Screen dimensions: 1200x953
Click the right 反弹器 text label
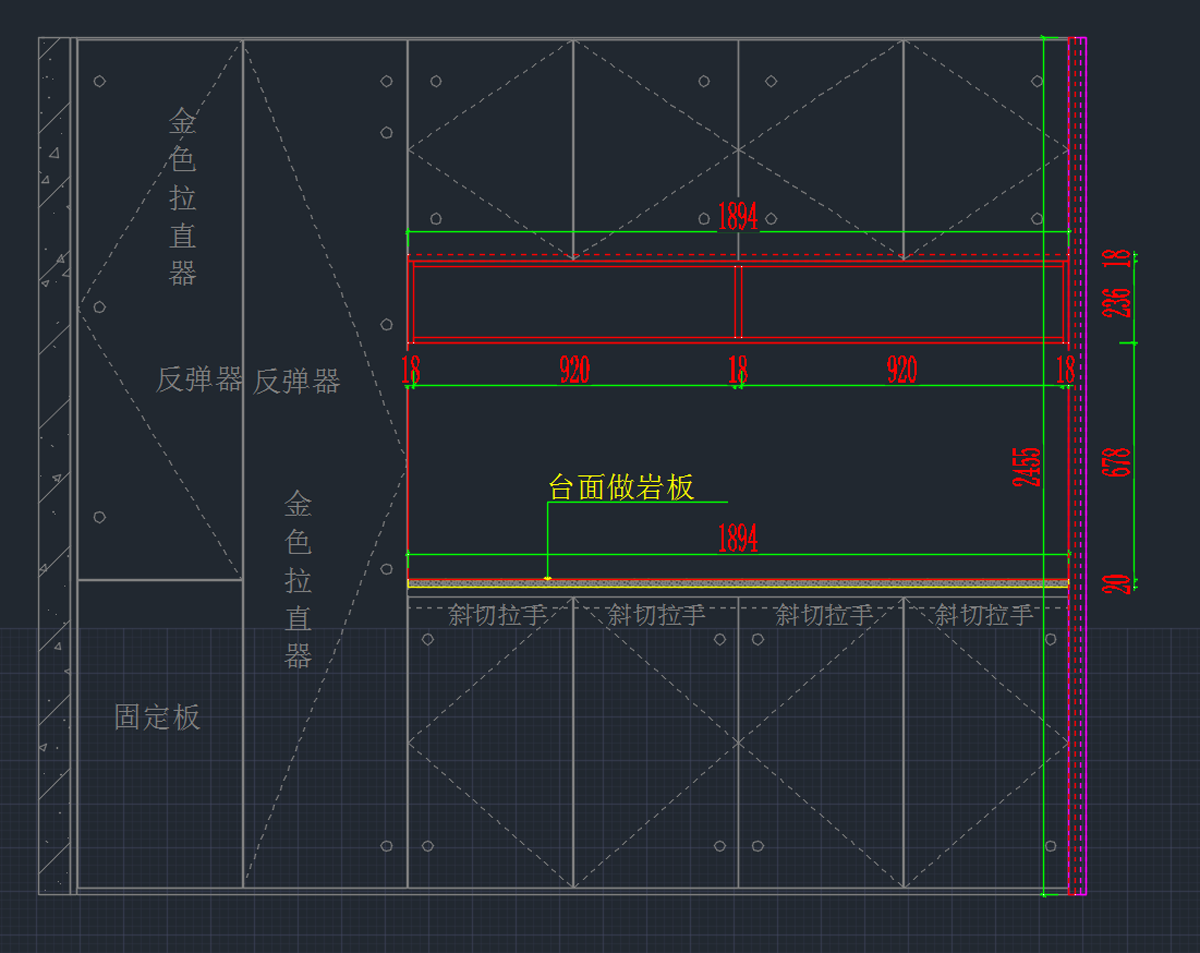(297, 381)
